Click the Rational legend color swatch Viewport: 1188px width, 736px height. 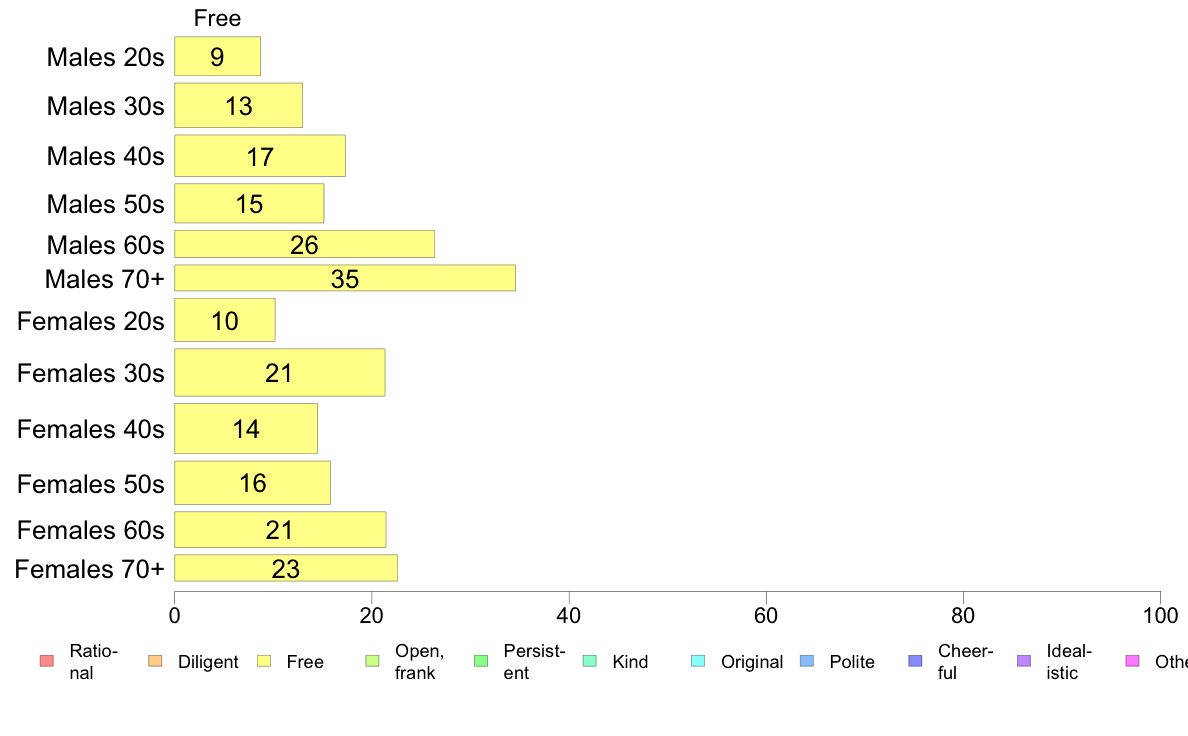coord(46,661)
